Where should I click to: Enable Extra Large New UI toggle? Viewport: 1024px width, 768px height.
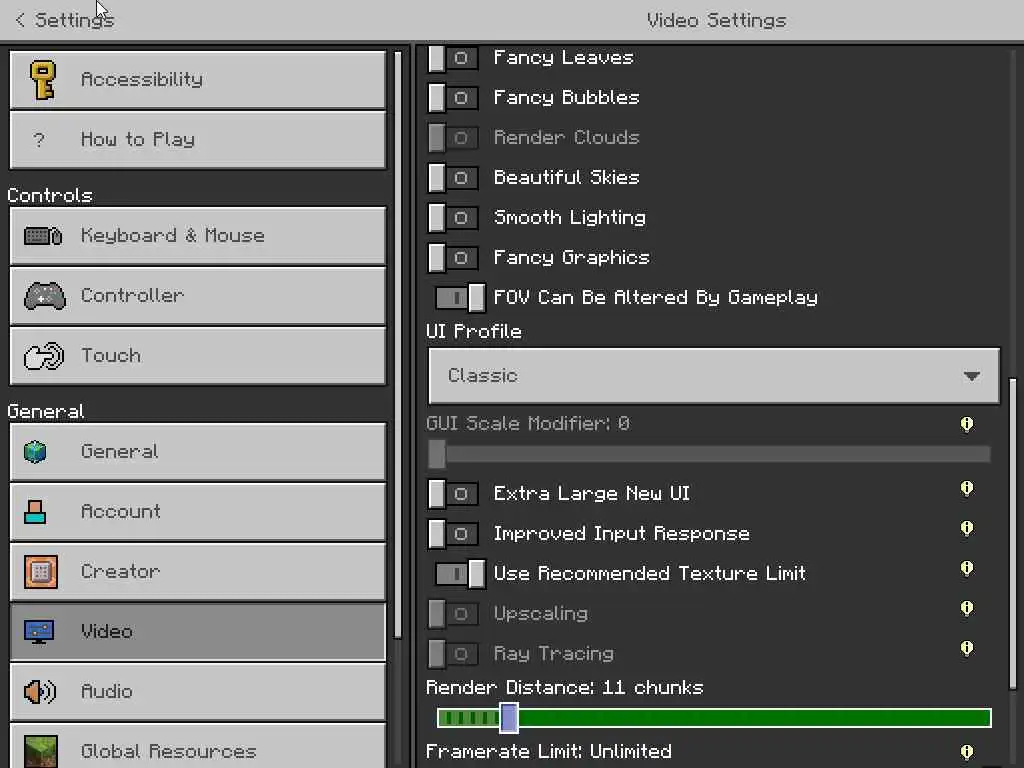click(453, 494)
